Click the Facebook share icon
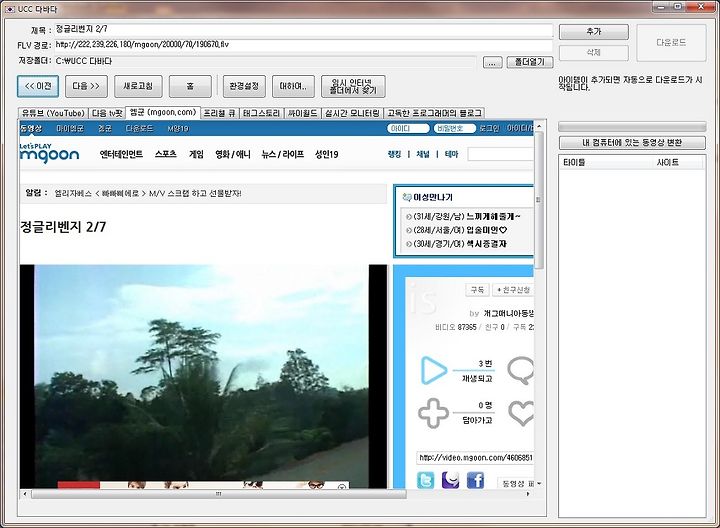 click(x=476, y=480)
